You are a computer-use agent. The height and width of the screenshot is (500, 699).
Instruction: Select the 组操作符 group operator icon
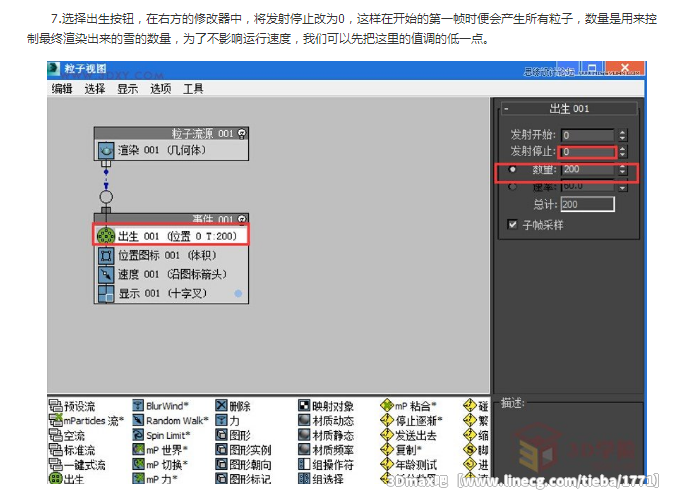tap(304, 464)
